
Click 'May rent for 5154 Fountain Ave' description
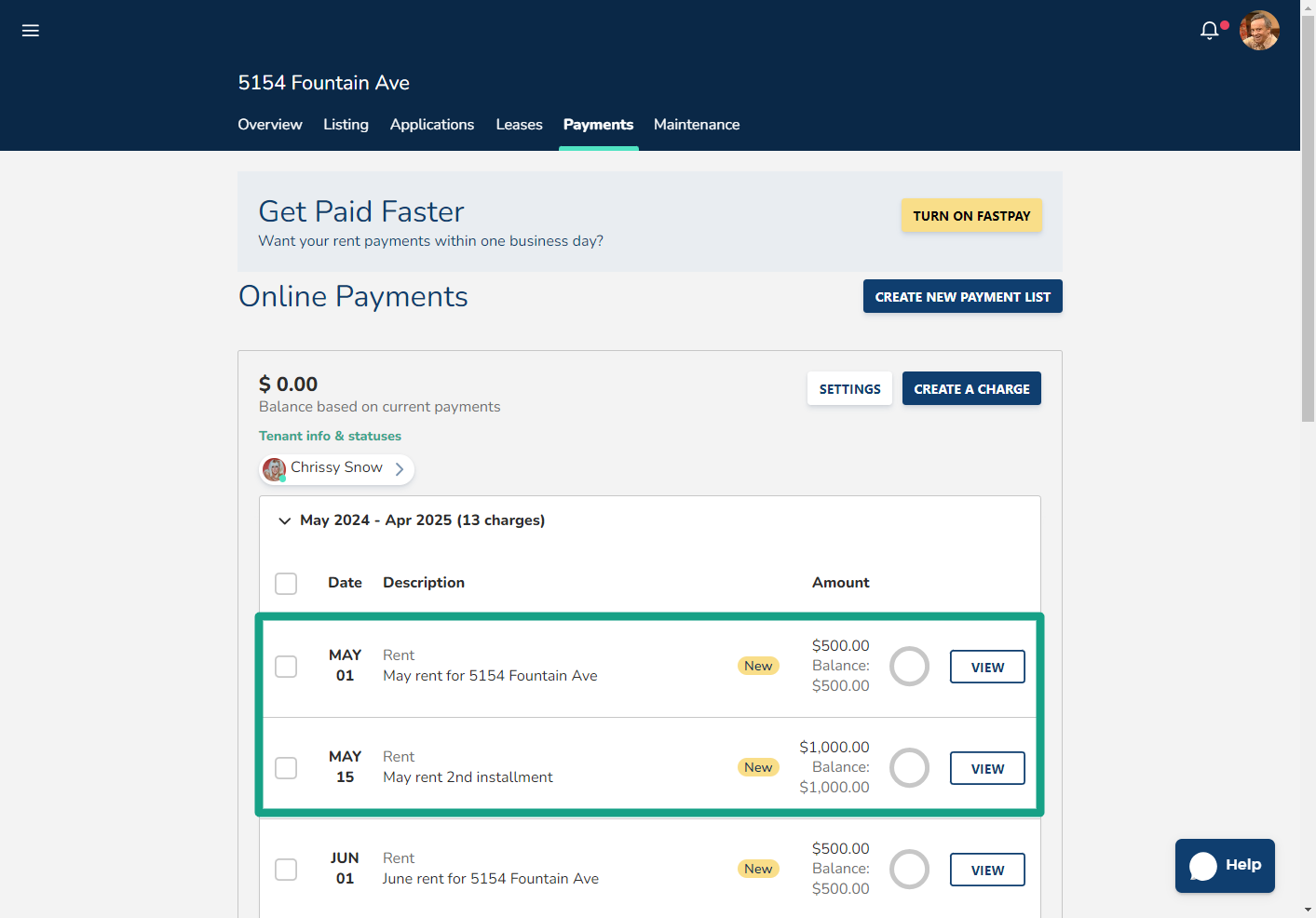click(x=490, y=676)
